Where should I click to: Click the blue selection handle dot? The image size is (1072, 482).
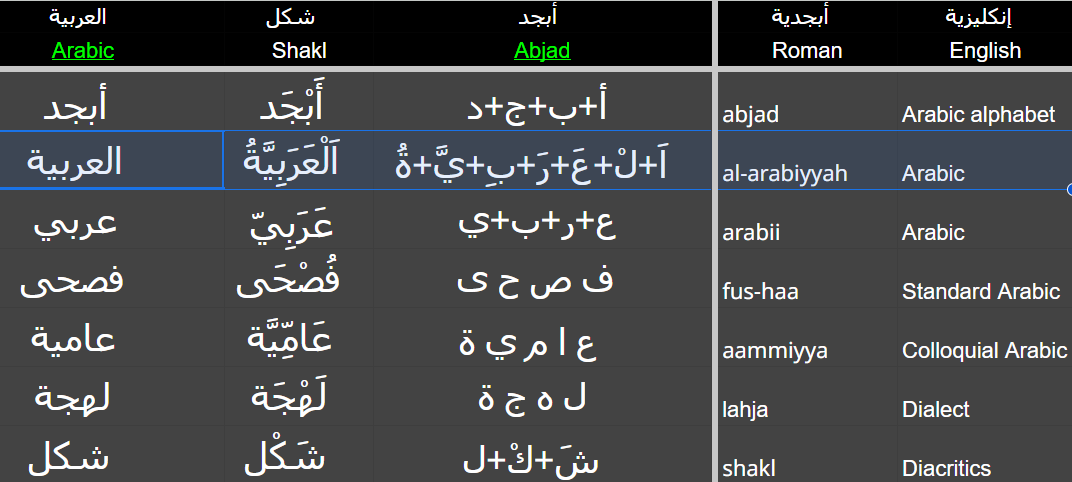click(x=1069, y=188)
